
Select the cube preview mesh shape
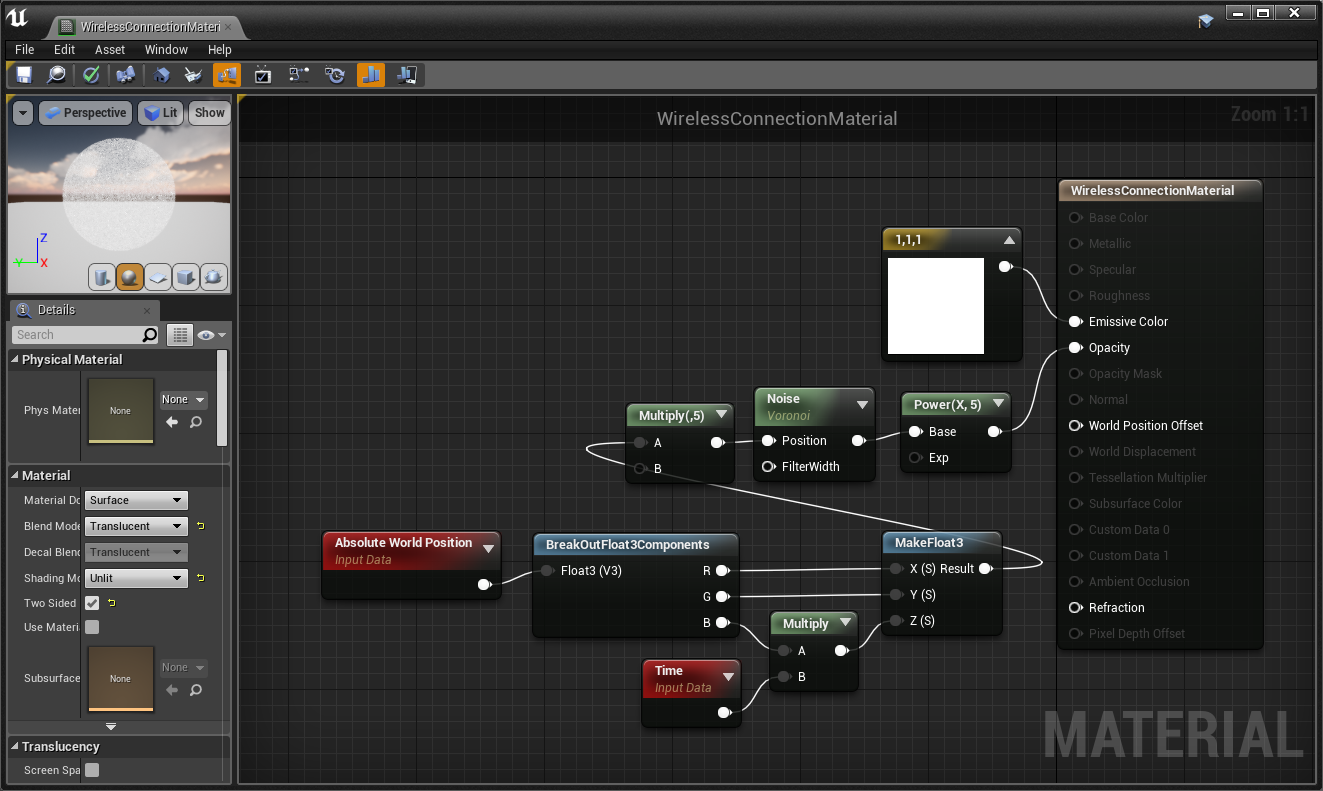pyautogui.click(x=186, y=277)
